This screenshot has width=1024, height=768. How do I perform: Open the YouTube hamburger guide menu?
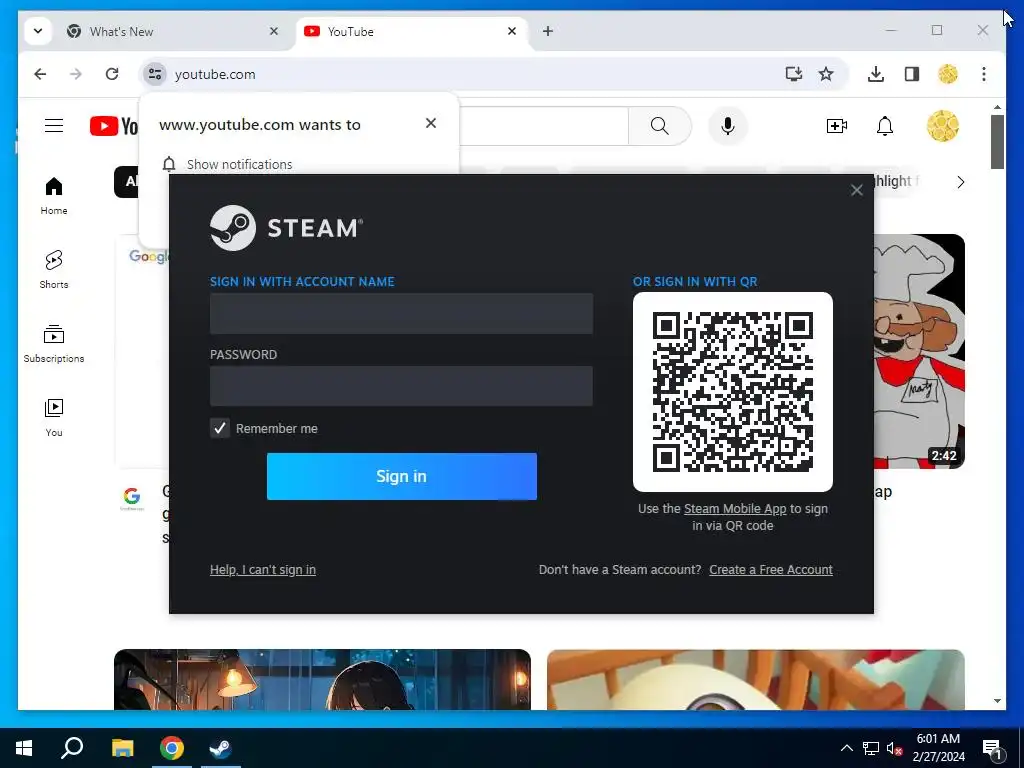pos(54,125)
